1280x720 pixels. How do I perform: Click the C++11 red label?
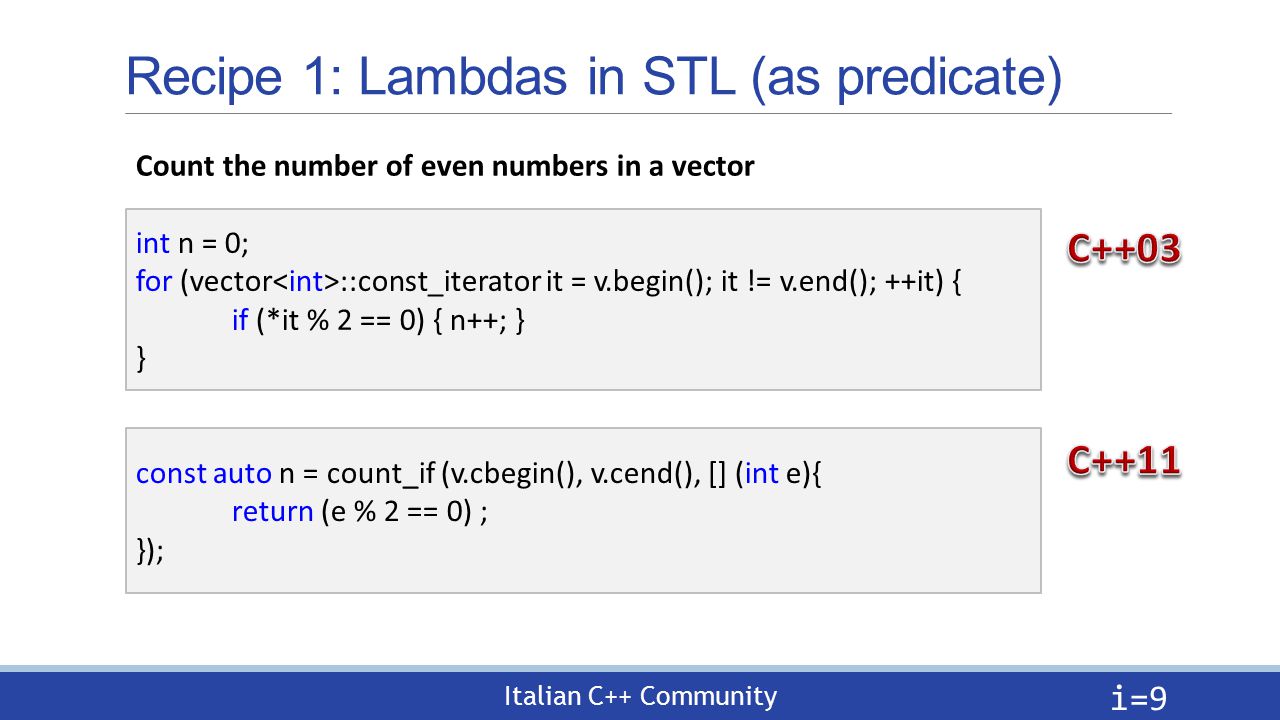(1124, 460)
